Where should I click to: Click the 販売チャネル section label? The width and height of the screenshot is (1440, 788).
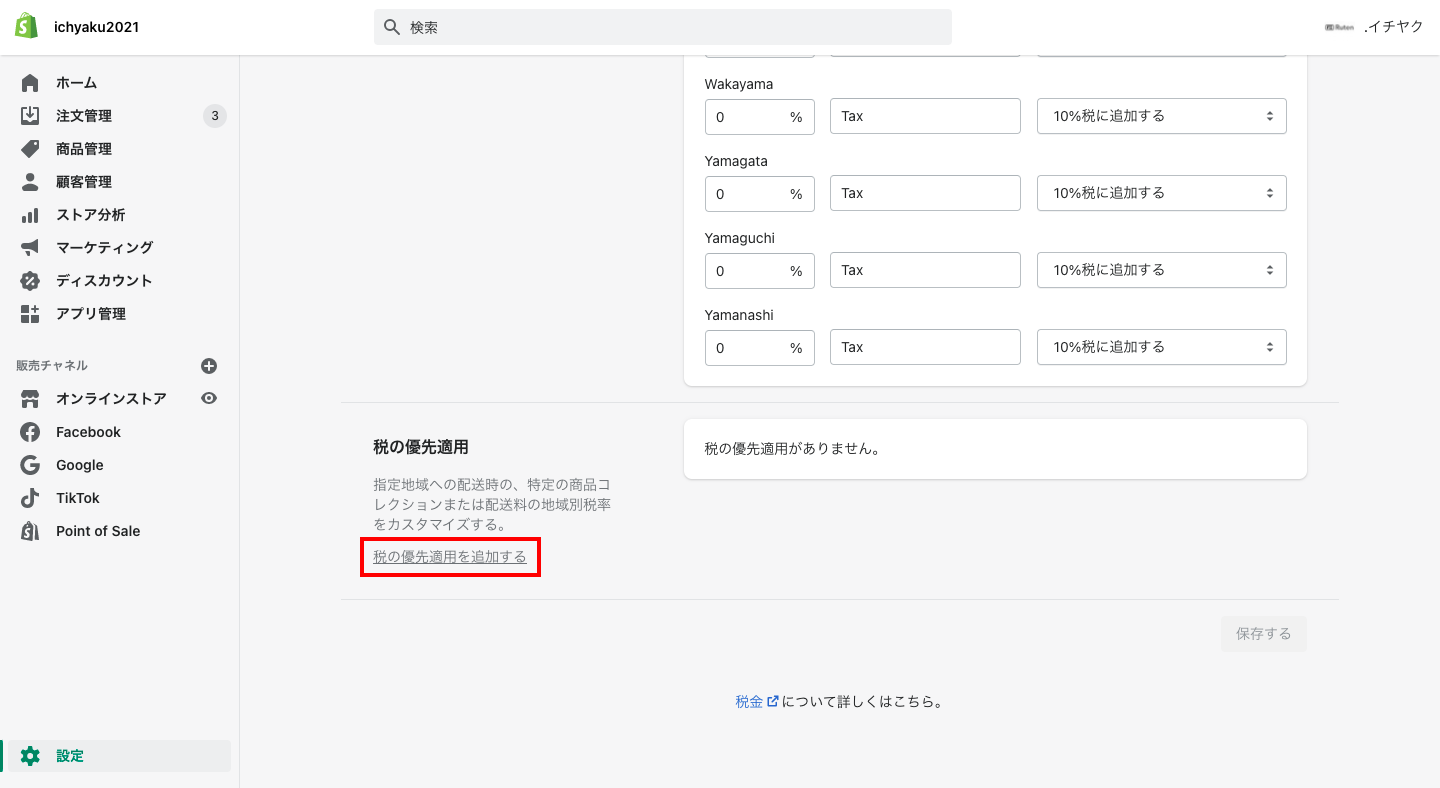coord(52,366)
